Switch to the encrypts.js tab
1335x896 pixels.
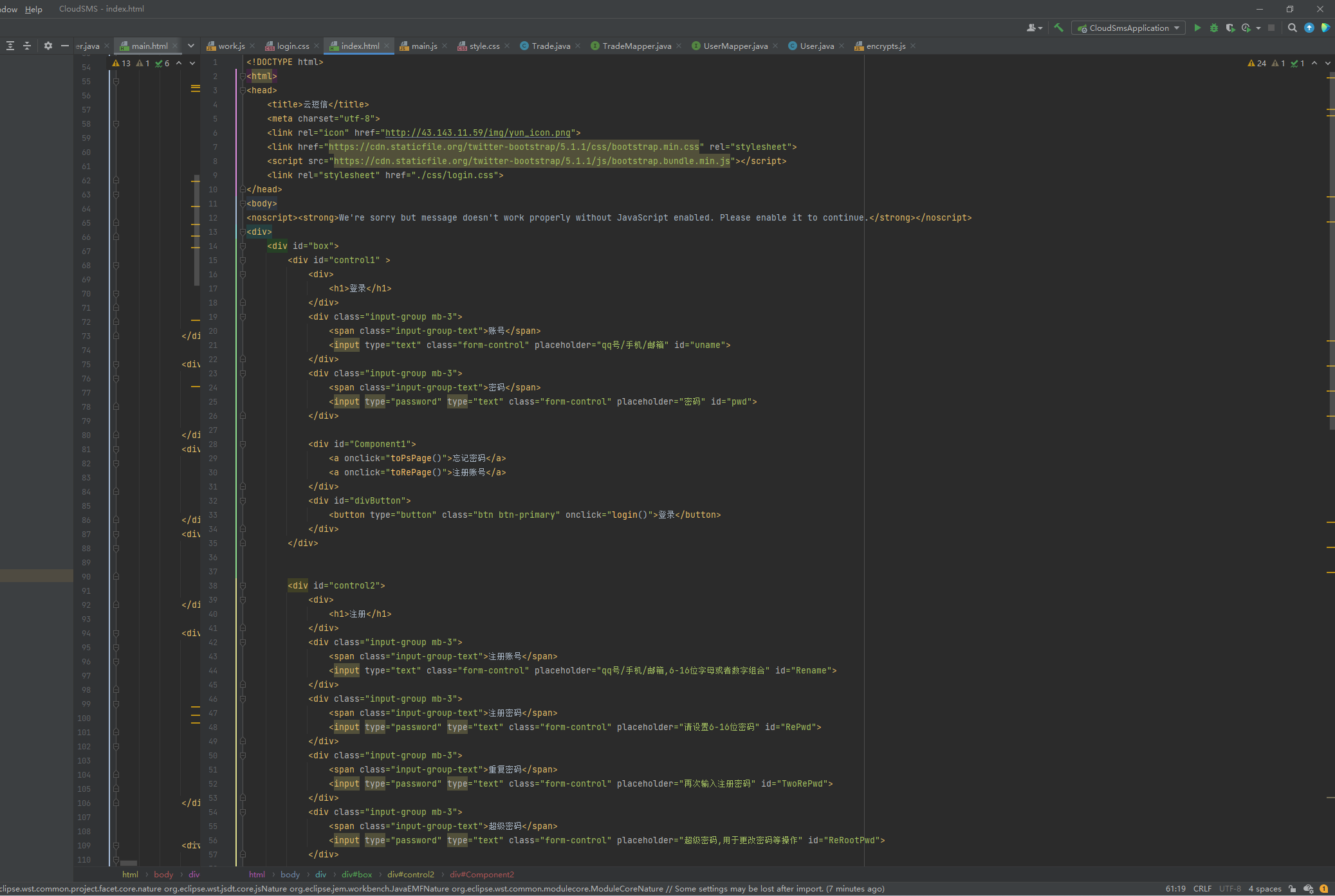pyautogui.click(x=885, y=46)
